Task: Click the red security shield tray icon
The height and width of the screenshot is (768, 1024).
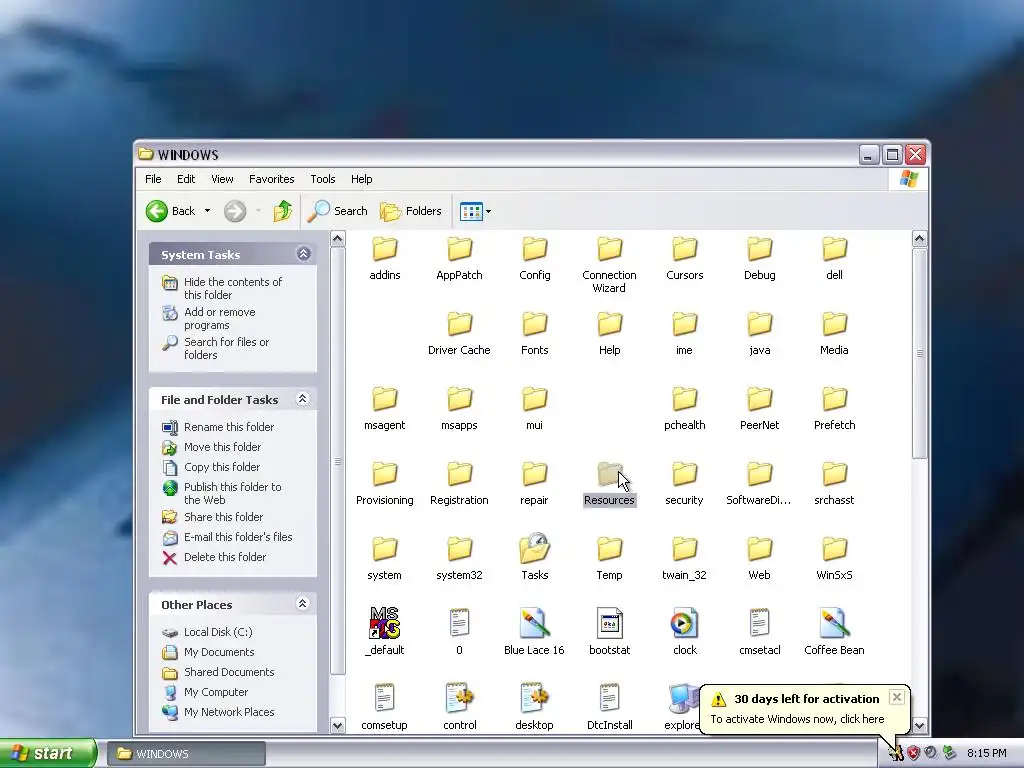Action: [913, 754]
